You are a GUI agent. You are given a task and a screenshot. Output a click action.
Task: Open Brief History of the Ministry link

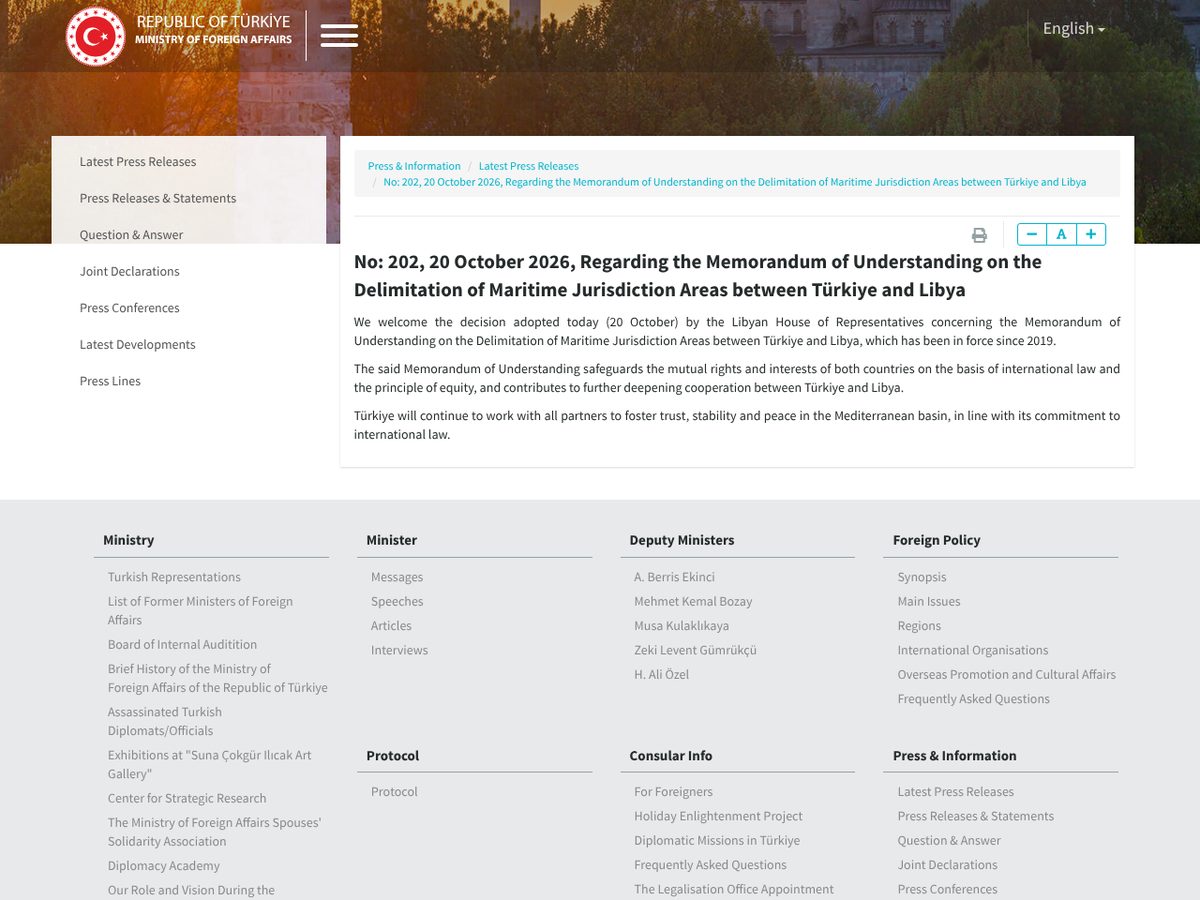click(x=218, y=678)
